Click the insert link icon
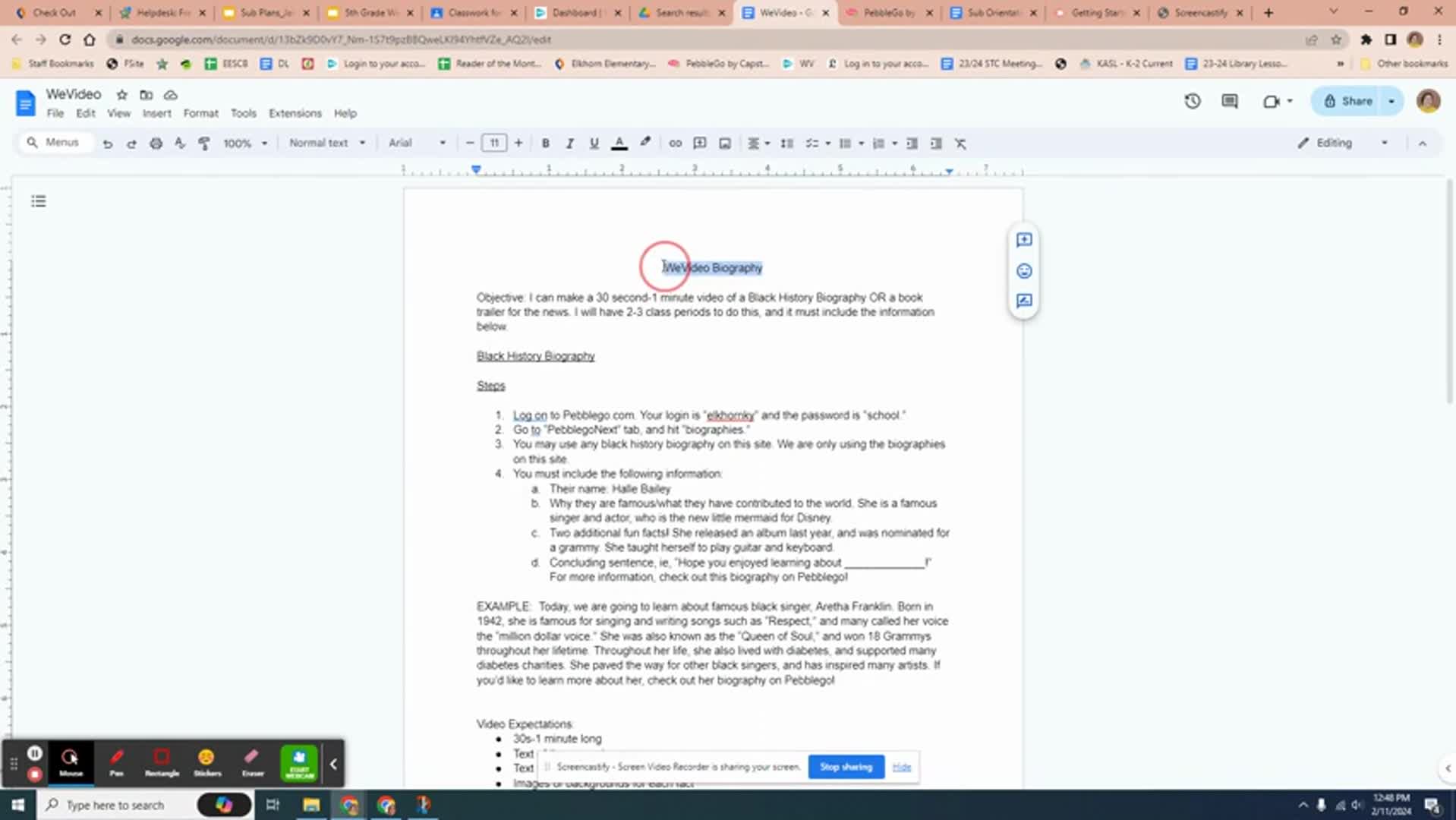1456x820 pixels. (675, 143)
